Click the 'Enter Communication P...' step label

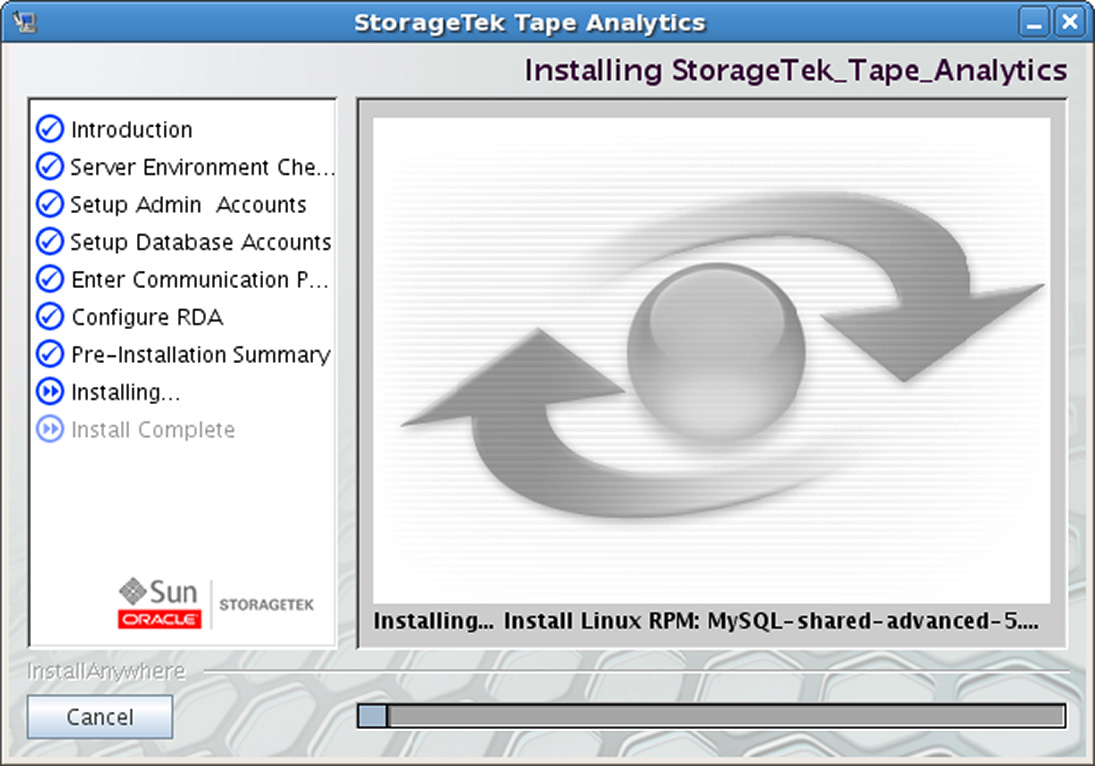[200, 279]
